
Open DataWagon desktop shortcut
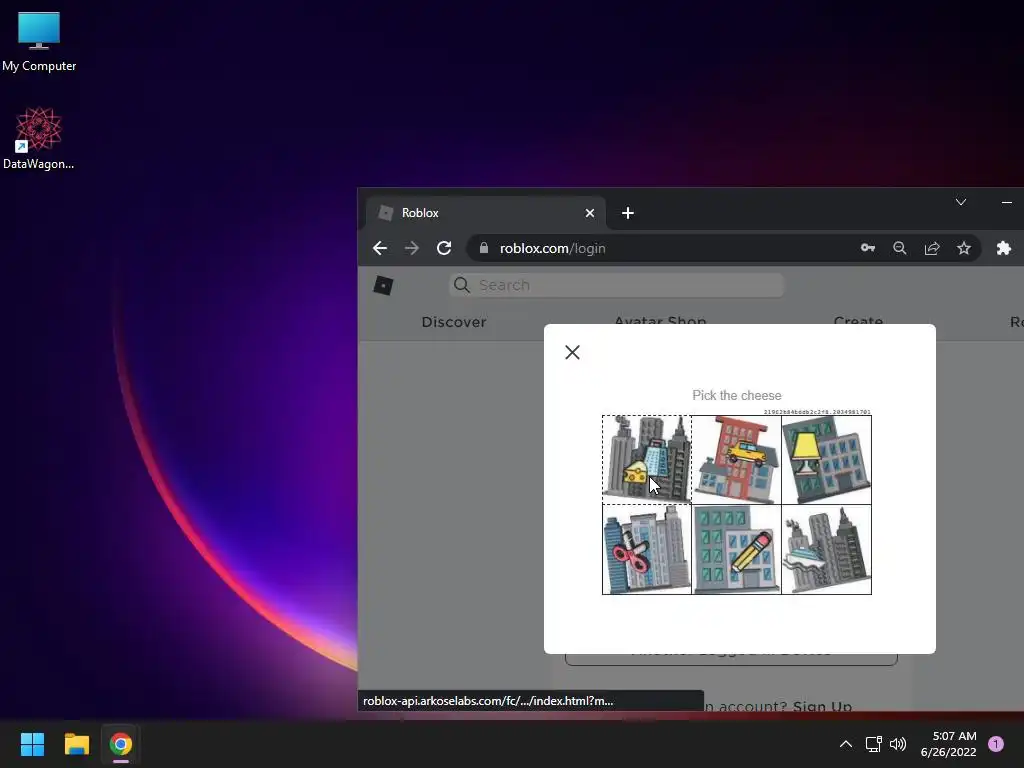(39, 138)
